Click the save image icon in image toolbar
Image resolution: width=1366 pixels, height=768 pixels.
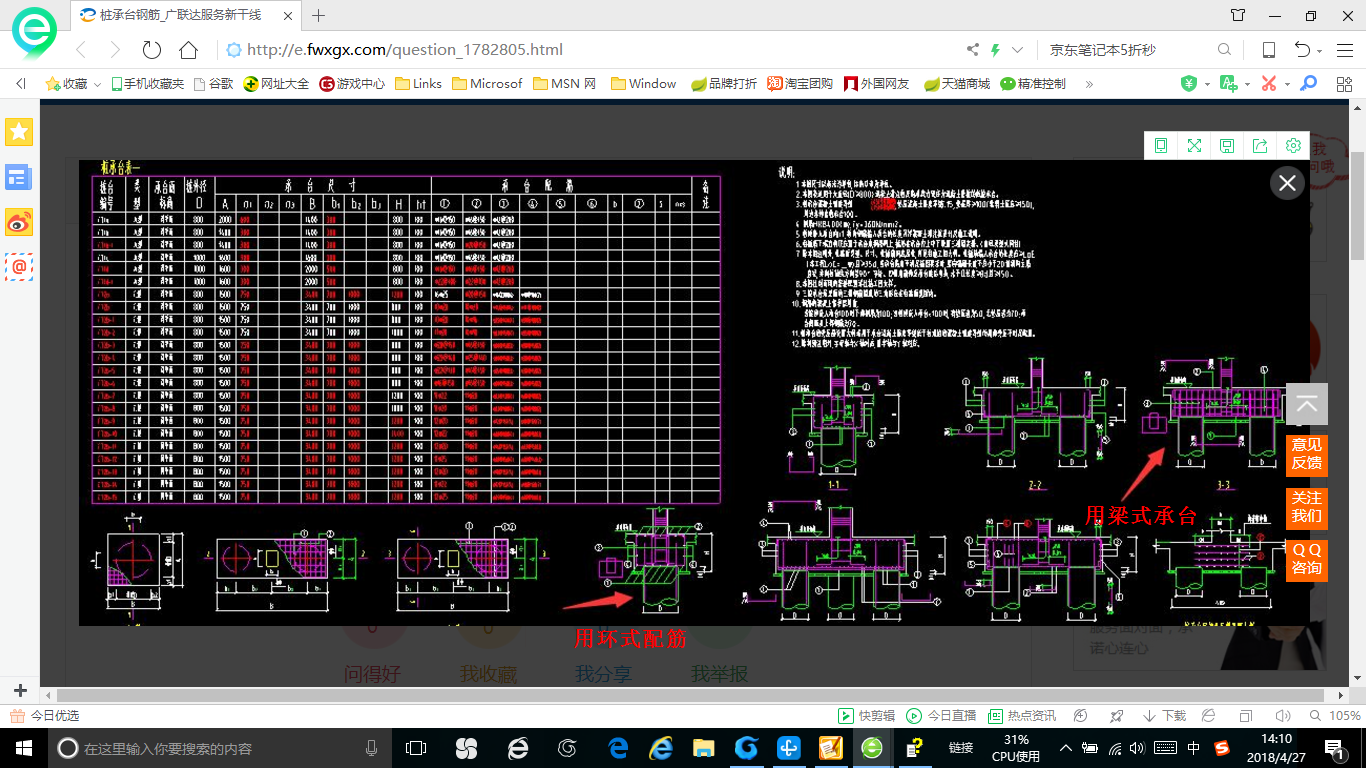[x=1227, y=146]
